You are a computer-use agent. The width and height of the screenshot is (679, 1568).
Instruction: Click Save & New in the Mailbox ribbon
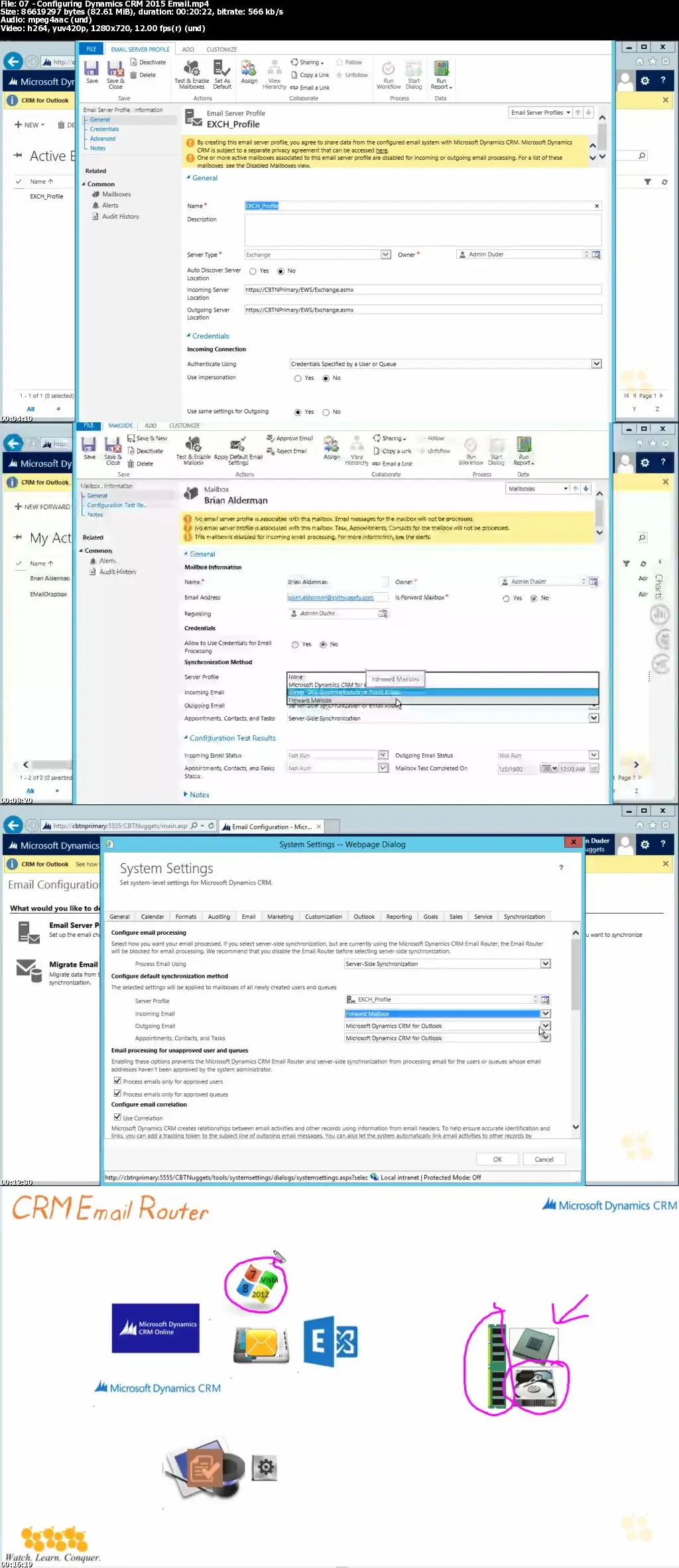[147, 438]
